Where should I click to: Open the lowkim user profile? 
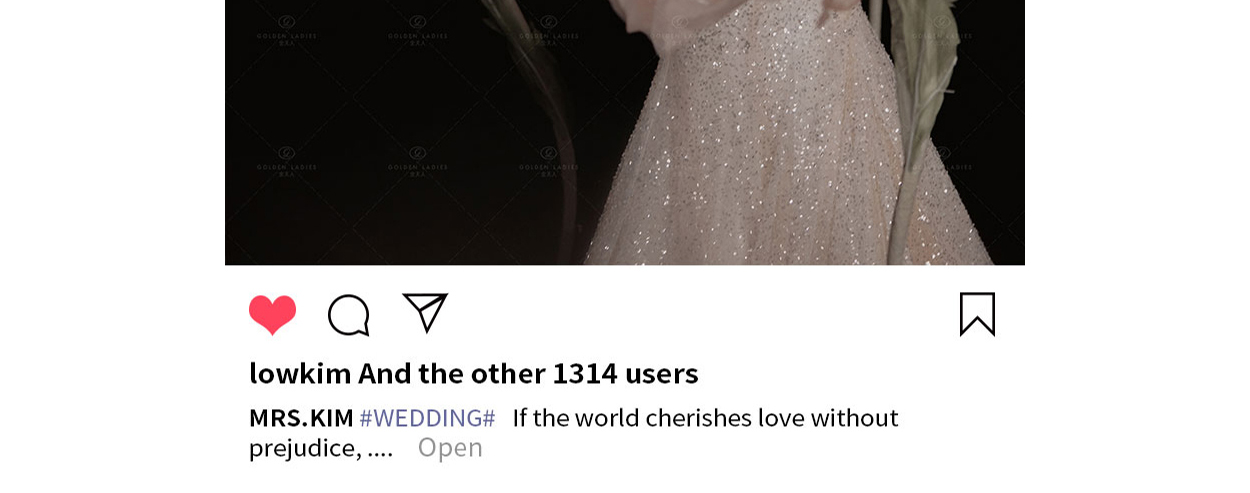pyautogui.click(x=300, y=374)
